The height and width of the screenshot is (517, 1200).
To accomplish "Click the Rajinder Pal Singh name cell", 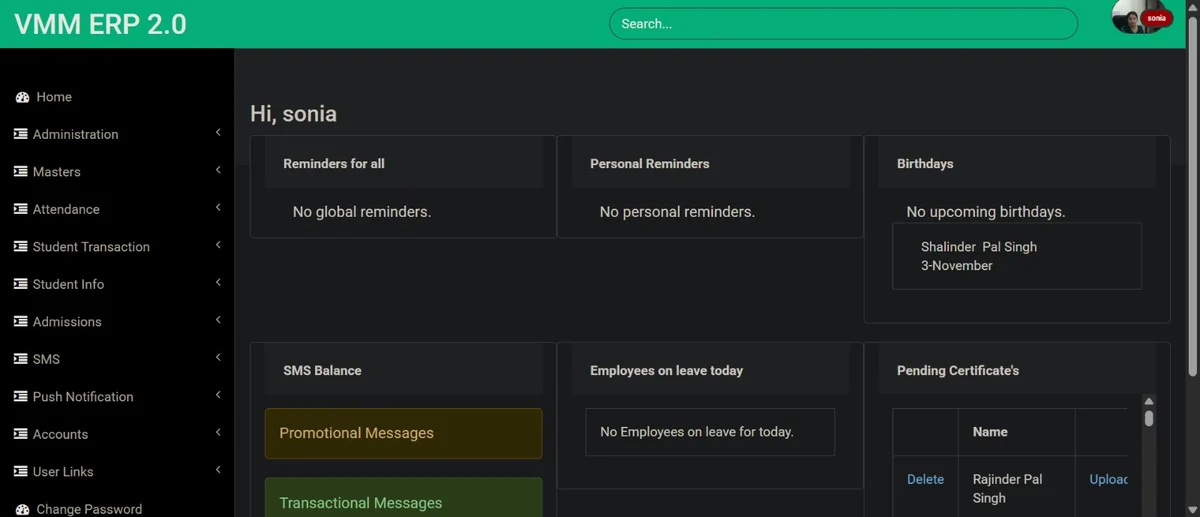I will coord(1016,488).
